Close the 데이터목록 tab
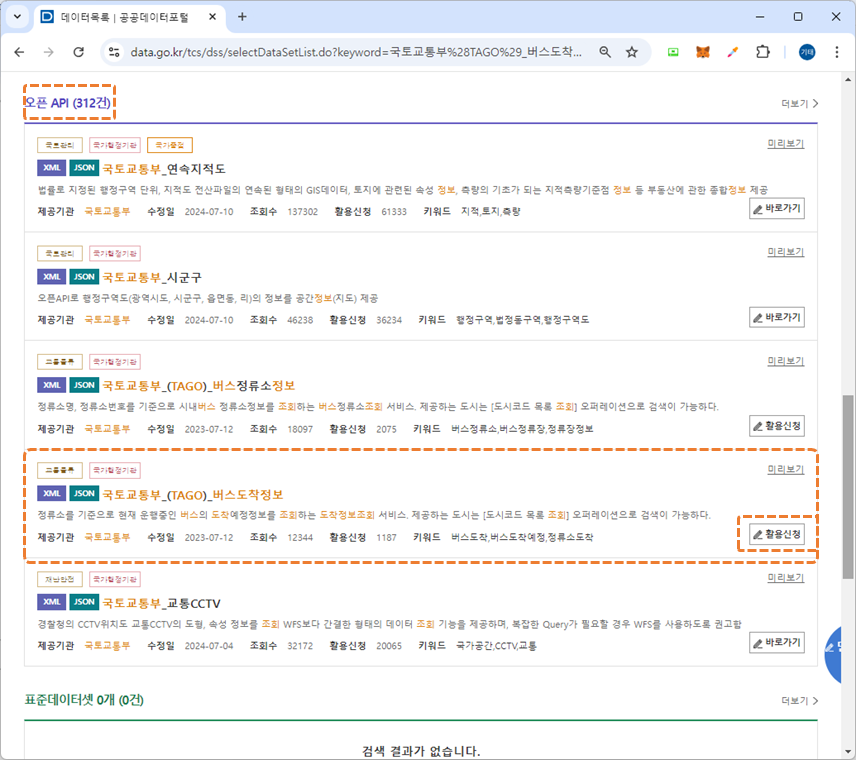This screenshot has width=856, height=760. [x=212, y=17]
